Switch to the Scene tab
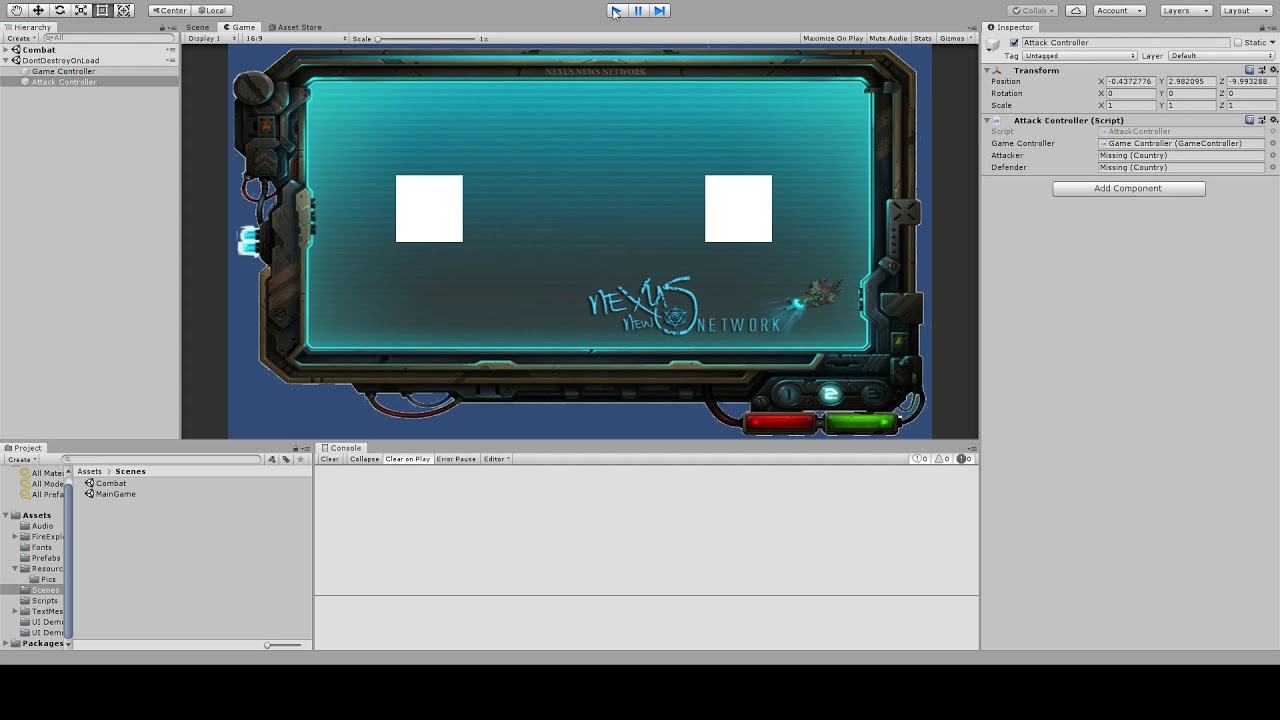 pyautogui.click(x=198, y=27)
